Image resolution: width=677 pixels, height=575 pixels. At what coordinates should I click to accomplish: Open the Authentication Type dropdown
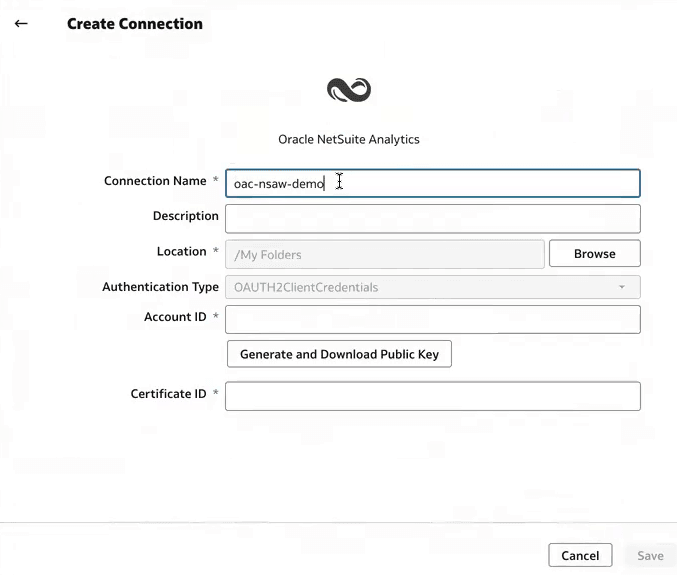point(433,287)
